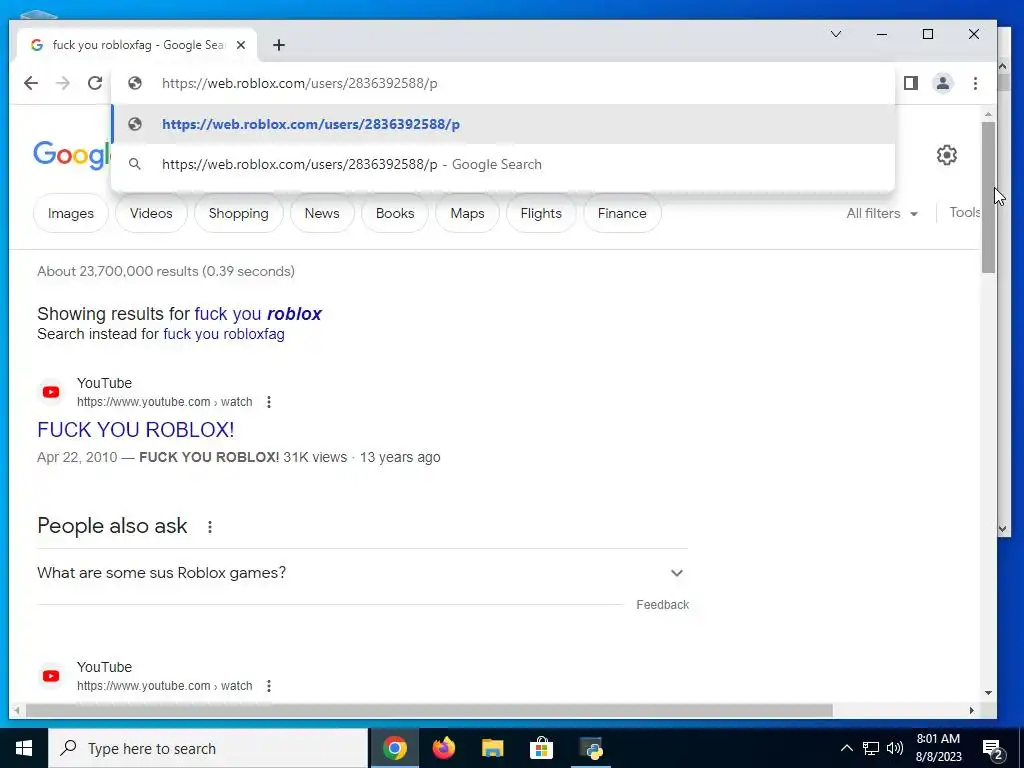Open Google quick settings gear
The width and height of the screenshot is (1024, 768).
947,155
